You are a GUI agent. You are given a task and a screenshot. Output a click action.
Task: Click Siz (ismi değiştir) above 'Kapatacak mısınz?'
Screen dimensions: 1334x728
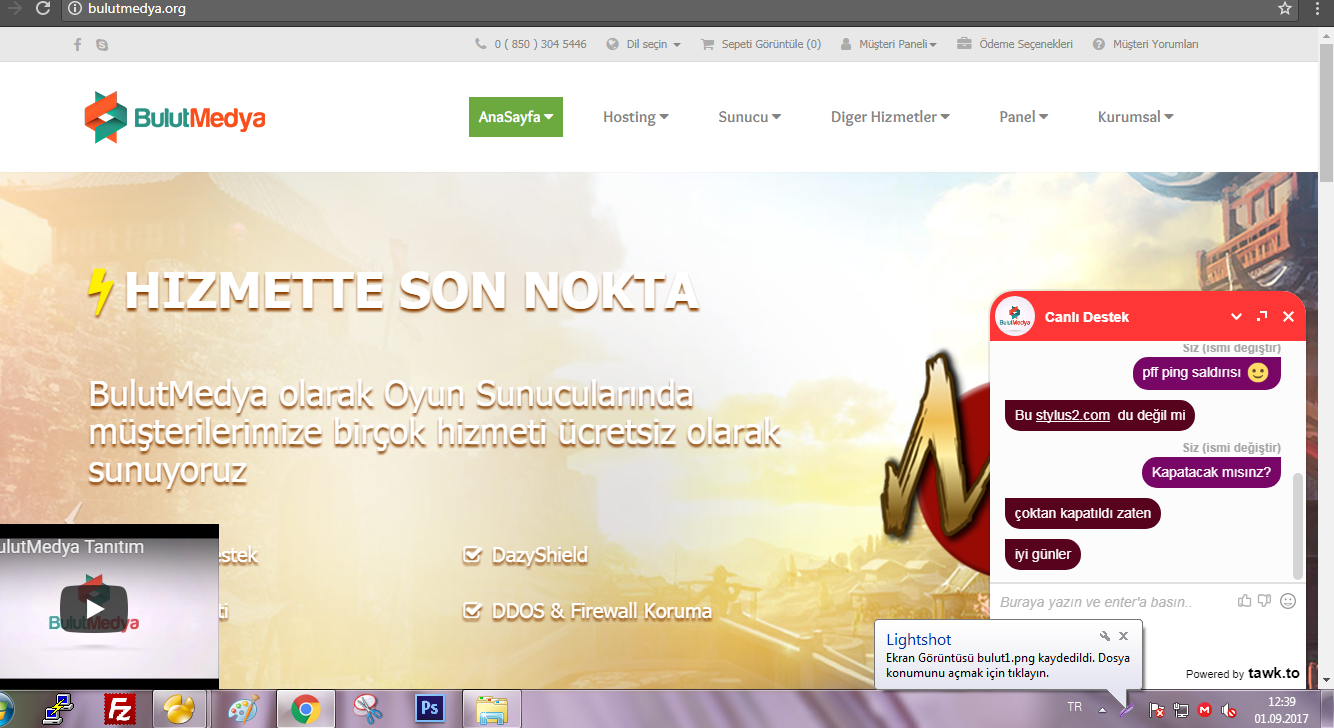click(x=1231, y=447)
